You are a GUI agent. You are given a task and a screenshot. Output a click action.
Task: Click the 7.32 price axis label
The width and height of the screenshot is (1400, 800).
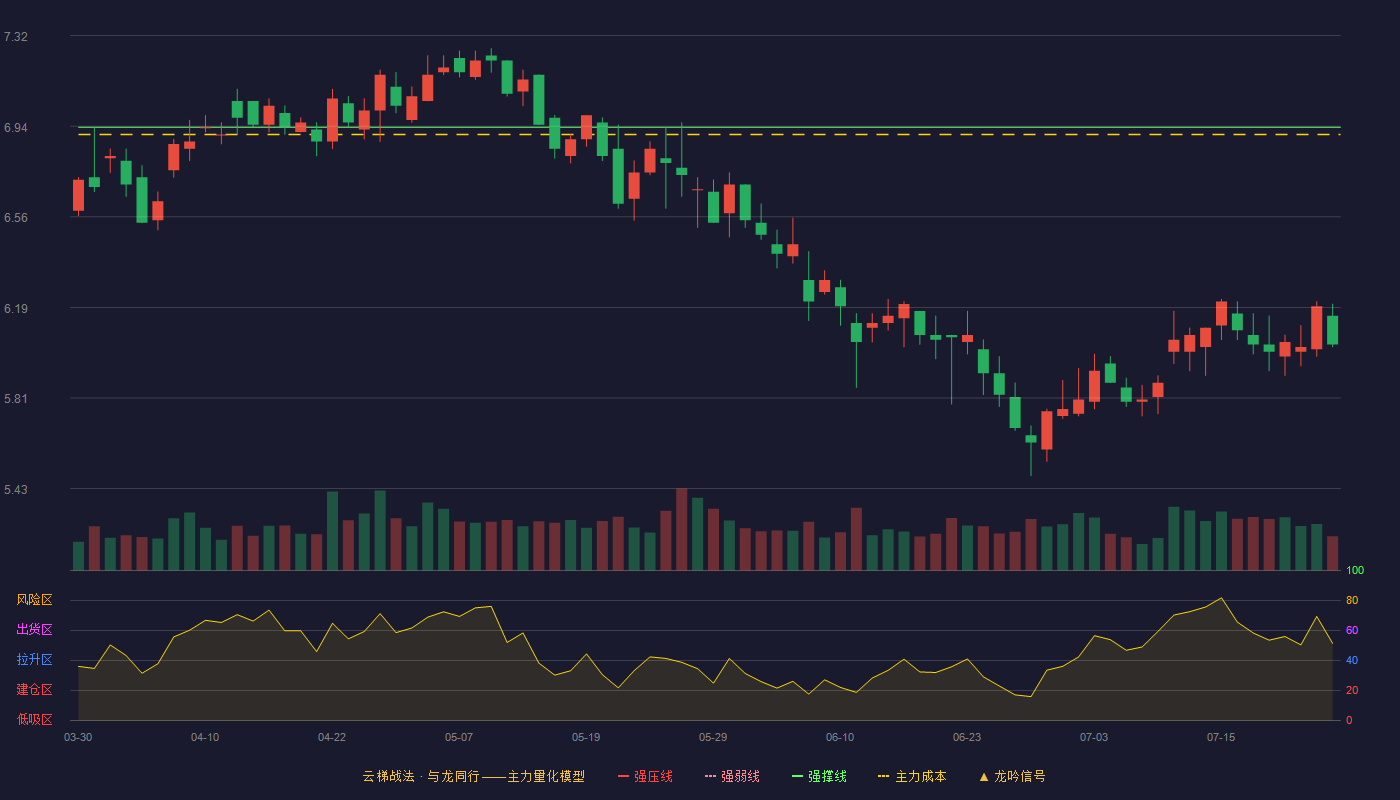16,37
